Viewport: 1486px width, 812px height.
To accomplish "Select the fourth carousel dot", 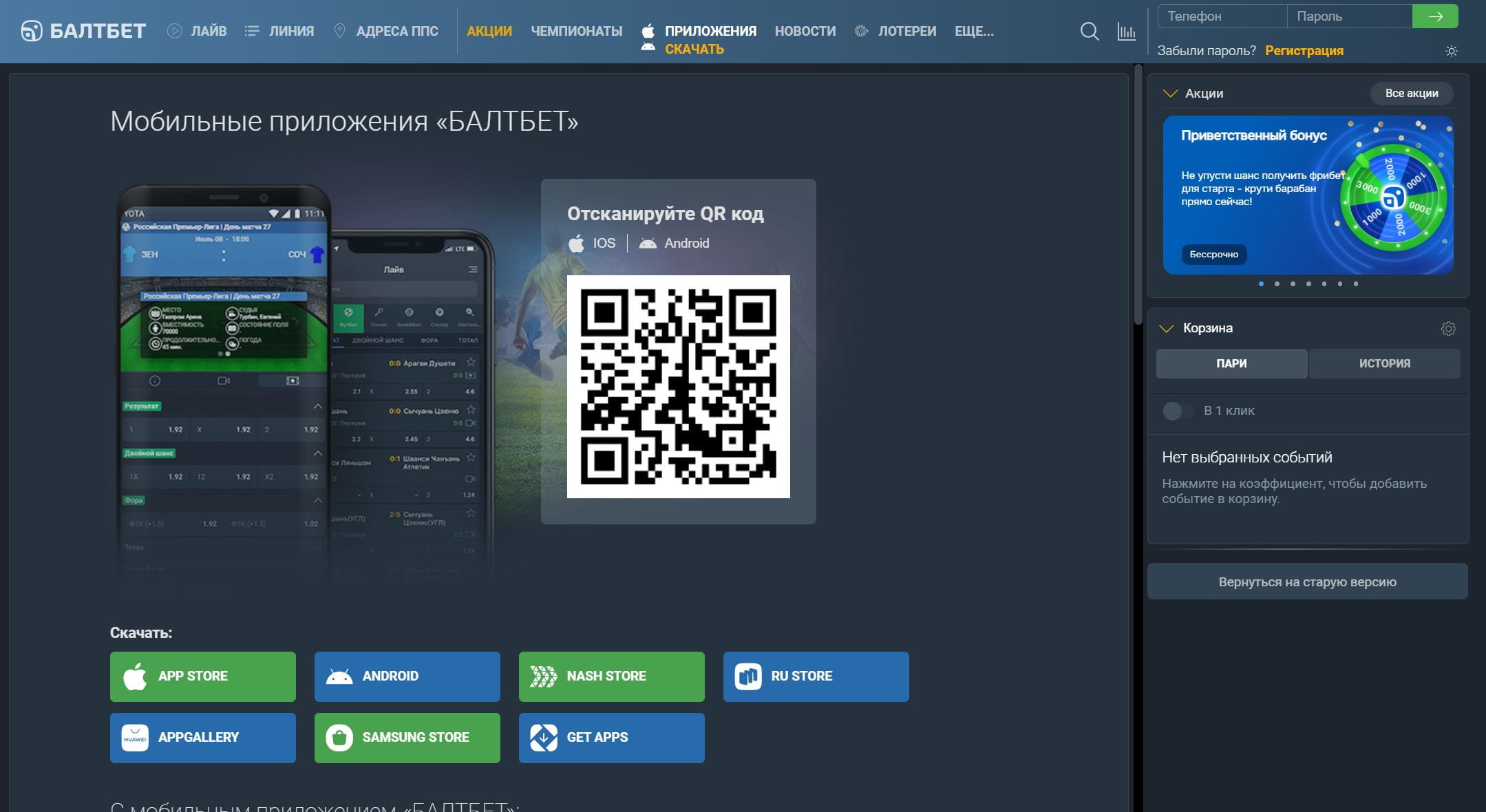I will (x=1308, y=284).
